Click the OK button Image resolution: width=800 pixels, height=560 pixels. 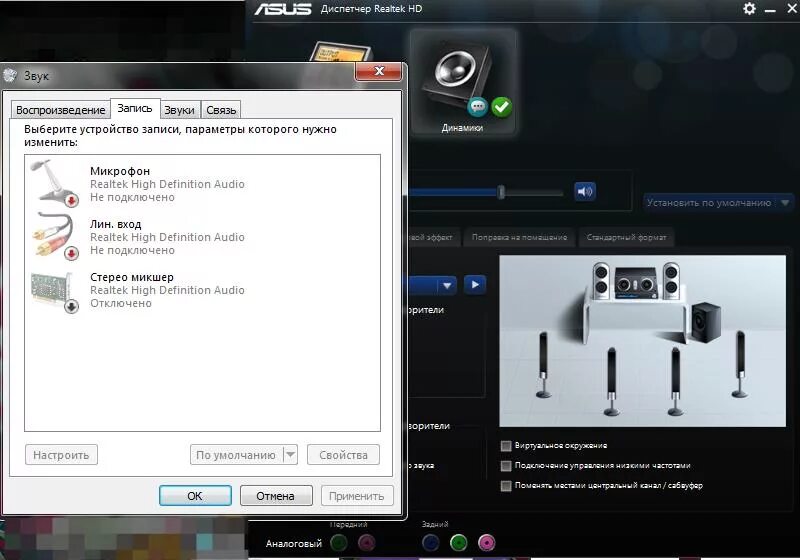[x=195, y=495]
